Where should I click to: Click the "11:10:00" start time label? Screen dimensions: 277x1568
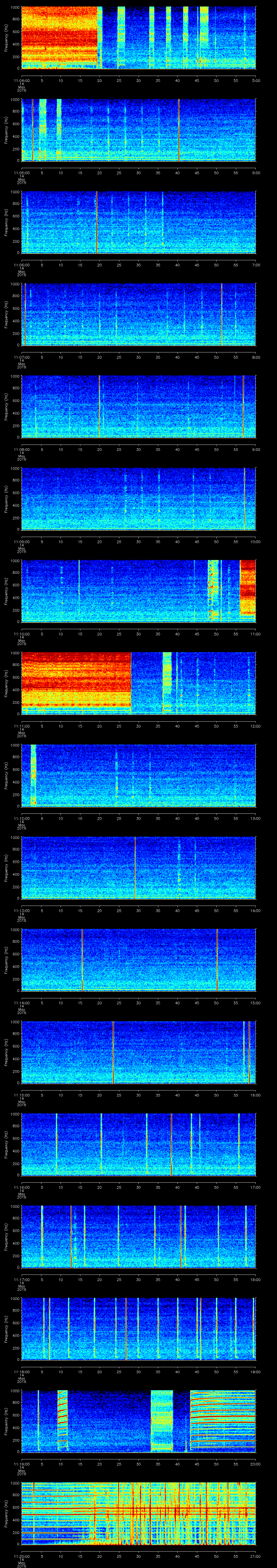[x=21, y=634]
